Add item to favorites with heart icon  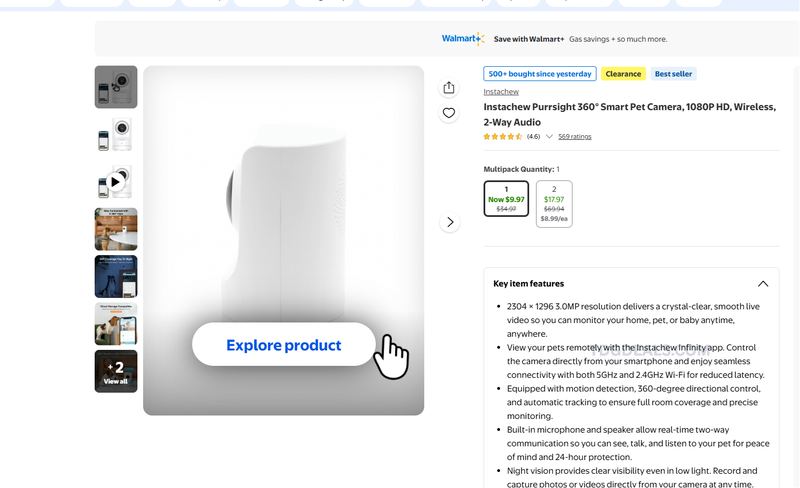(448, 113)
